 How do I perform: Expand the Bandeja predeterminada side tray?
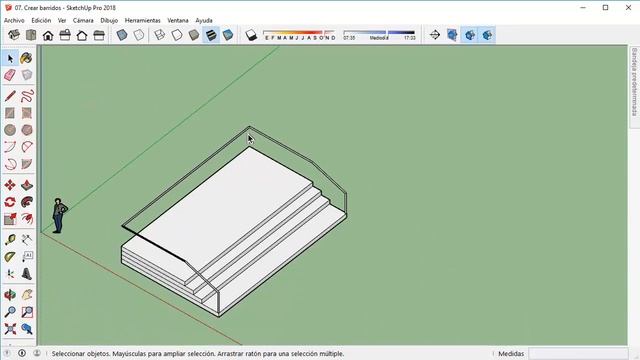[x=634, y=82]
